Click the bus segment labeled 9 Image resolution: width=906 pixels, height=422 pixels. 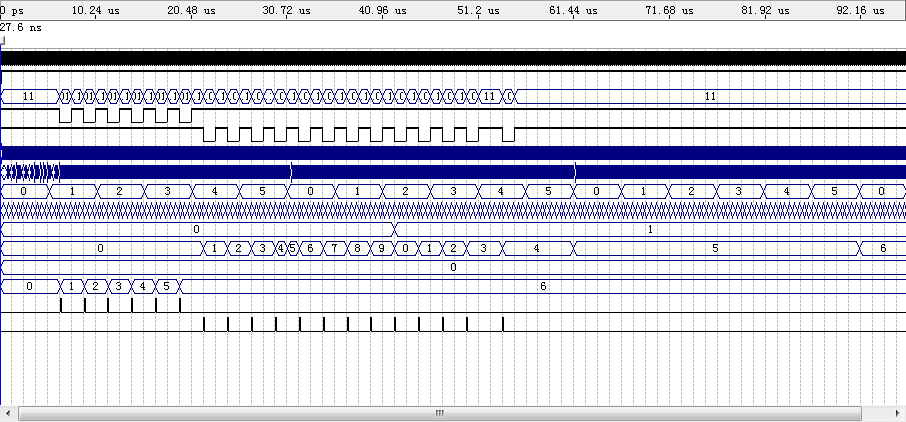[381, 249]
